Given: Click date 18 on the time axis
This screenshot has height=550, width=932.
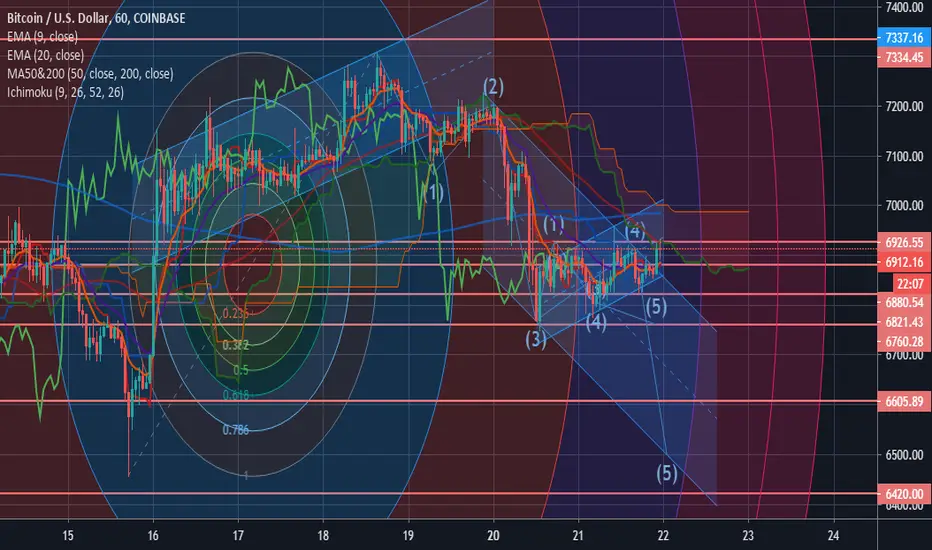Looking at the screenshot, I should tap(323, 535).
